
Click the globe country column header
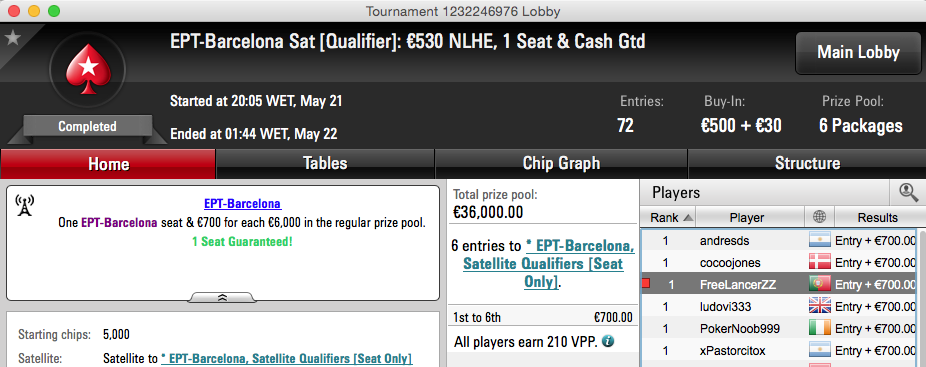click(x=819, y=217)
